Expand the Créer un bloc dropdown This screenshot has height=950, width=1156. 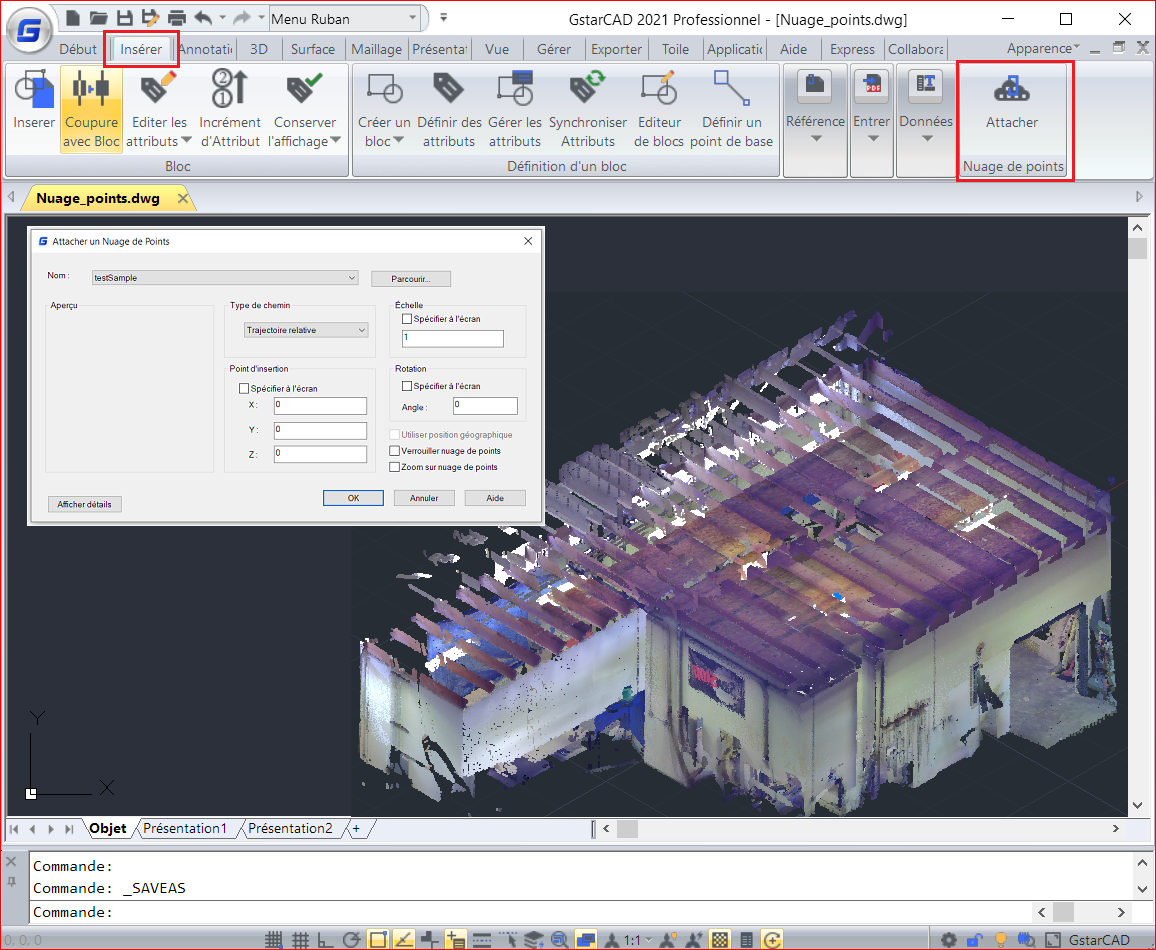(399, 141)
